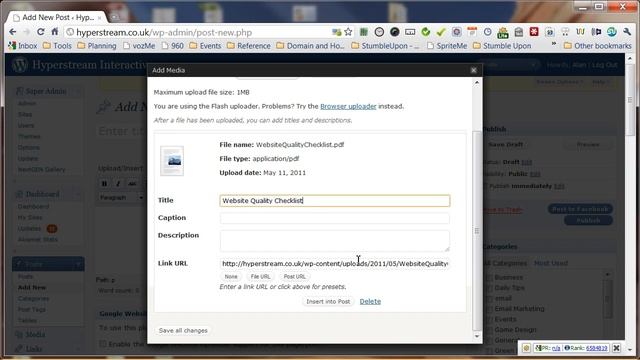Screen dimensions: 640x360
Task: Switch to the Most Used categories tab
Action: (551, 263)
